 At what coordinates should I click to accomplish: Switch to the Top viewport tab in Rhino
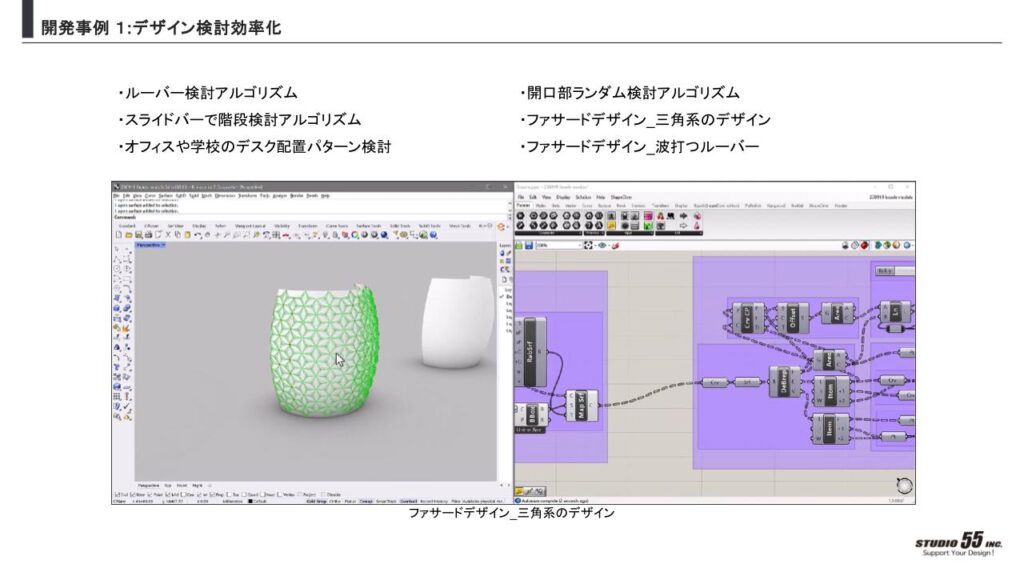tap(168, 485)
